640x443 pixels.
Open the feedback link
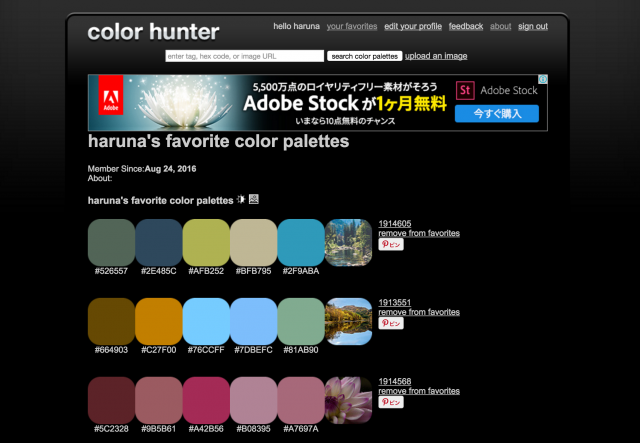tap(466, 26)
